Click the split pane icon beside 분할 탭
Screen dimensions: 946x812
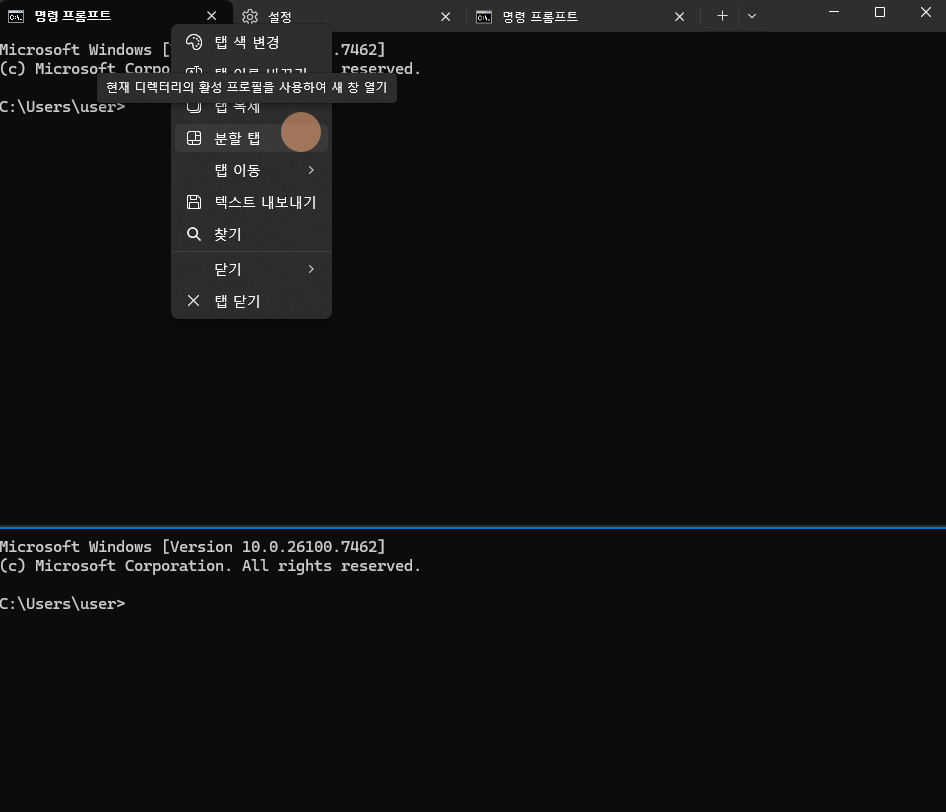[194, 138]
